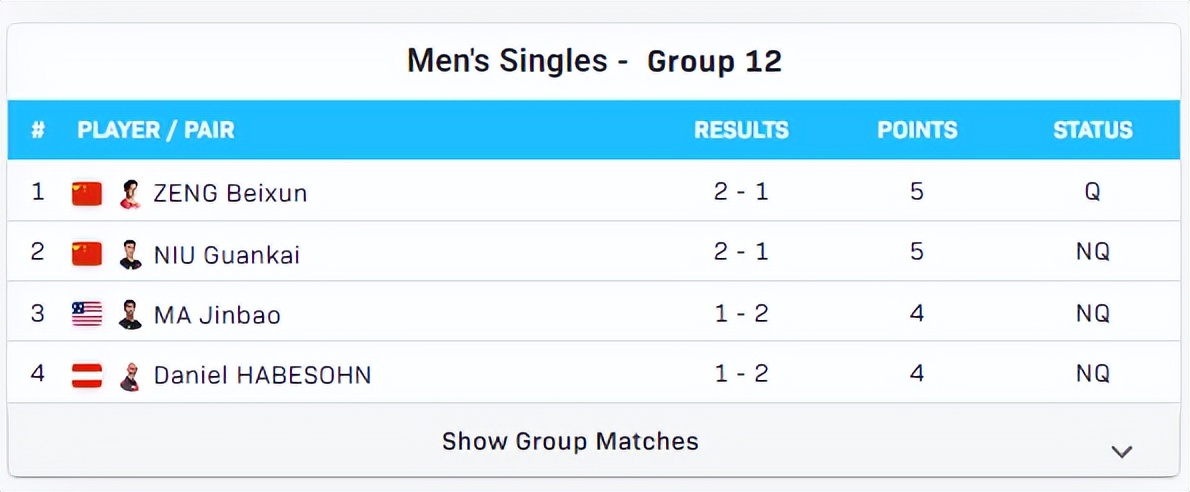Select MA Jinbao player name

click(x=217, y=315)
